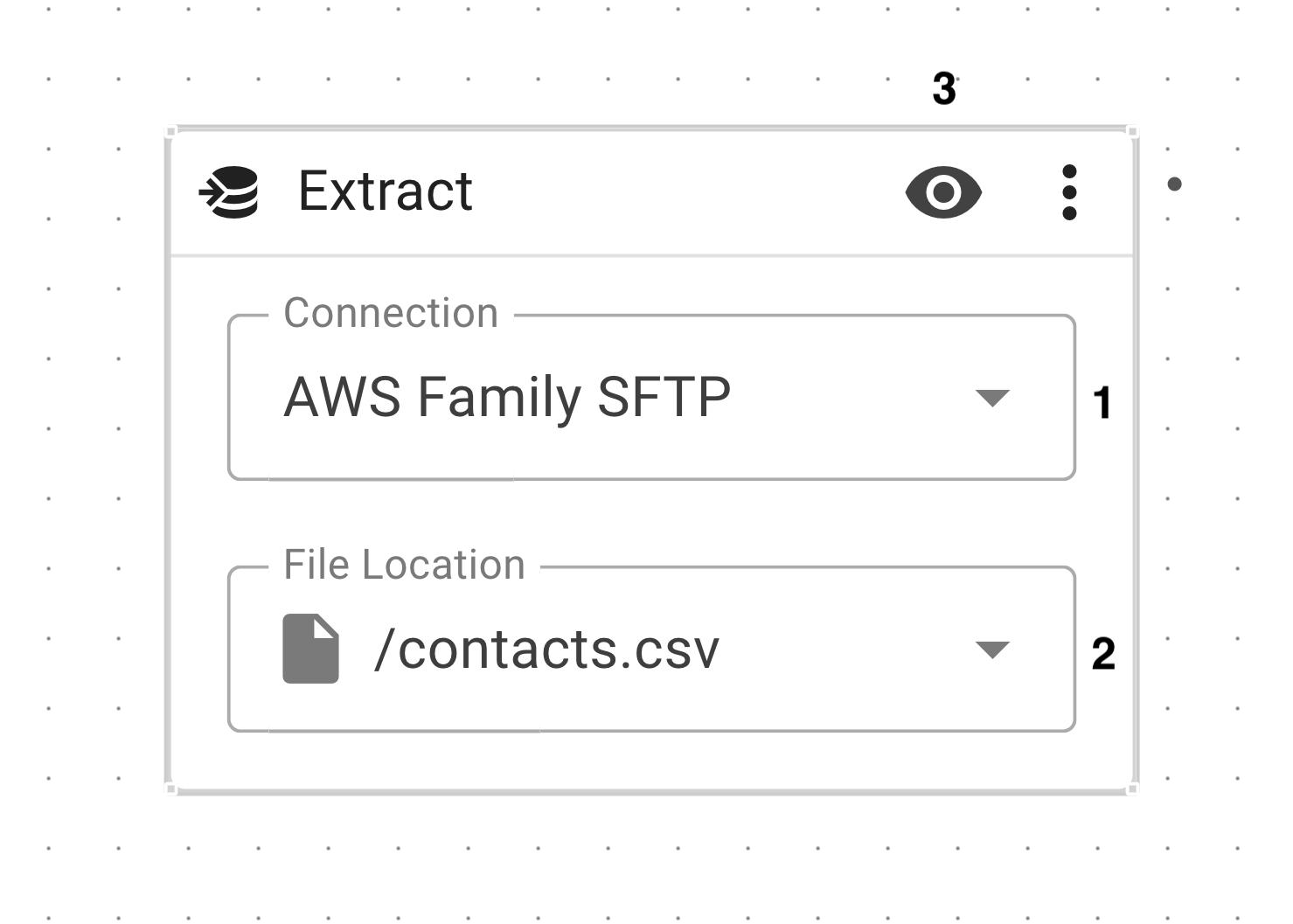
Task: Click the Extract node title text
Action: pos(385,191)
